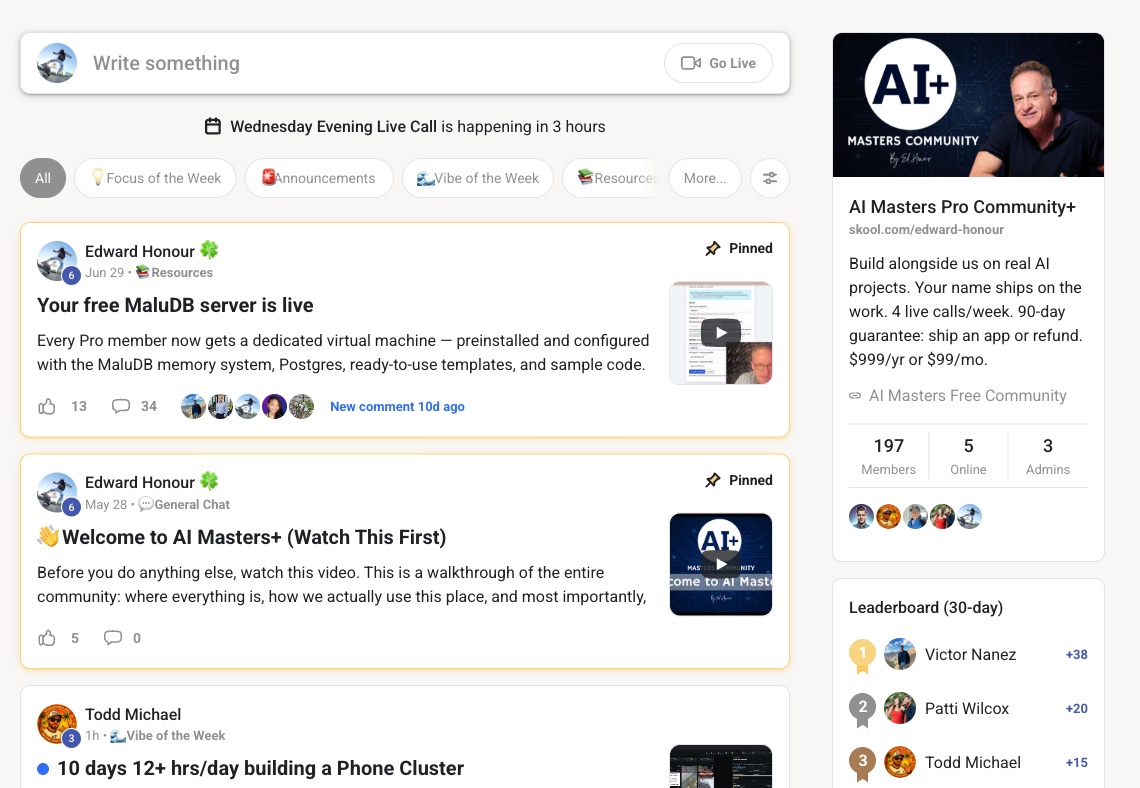This screenshot has width=1140, height=788.
Task: Click Todd Michael's leaderboard avatar
Action: (900, 763)
